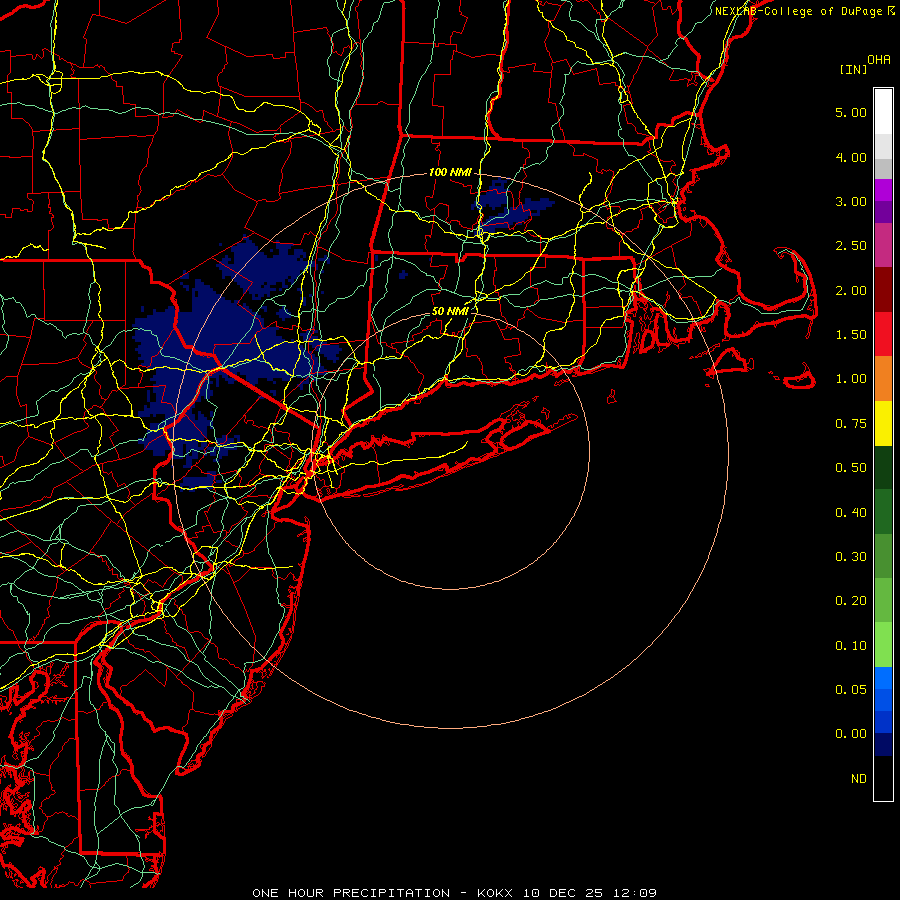Select the white swatch at legend top
The width and height of the screenshot is (900, 900).
tap(883, 112)
